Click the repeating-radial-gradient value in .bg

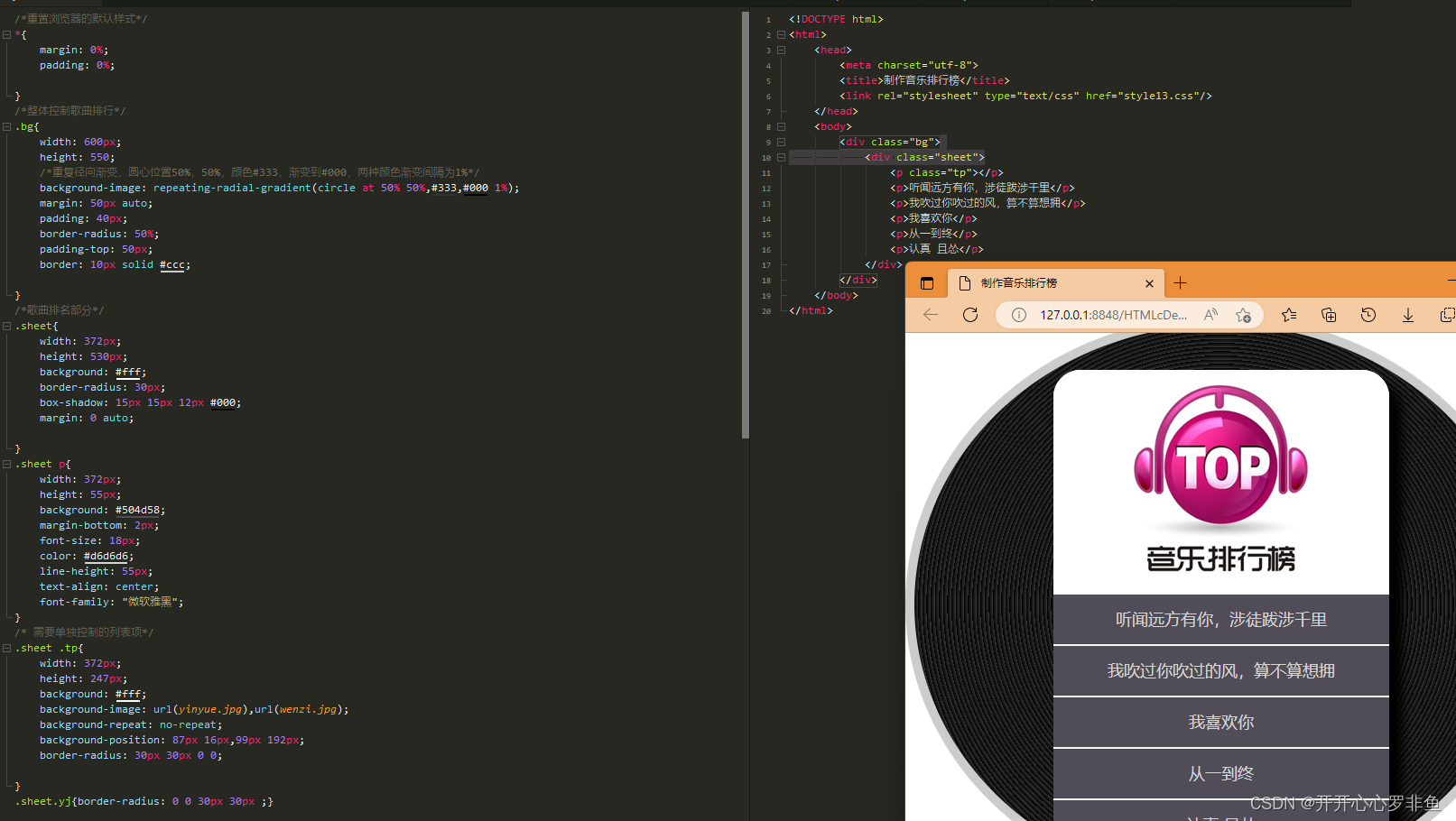(334, 189)
